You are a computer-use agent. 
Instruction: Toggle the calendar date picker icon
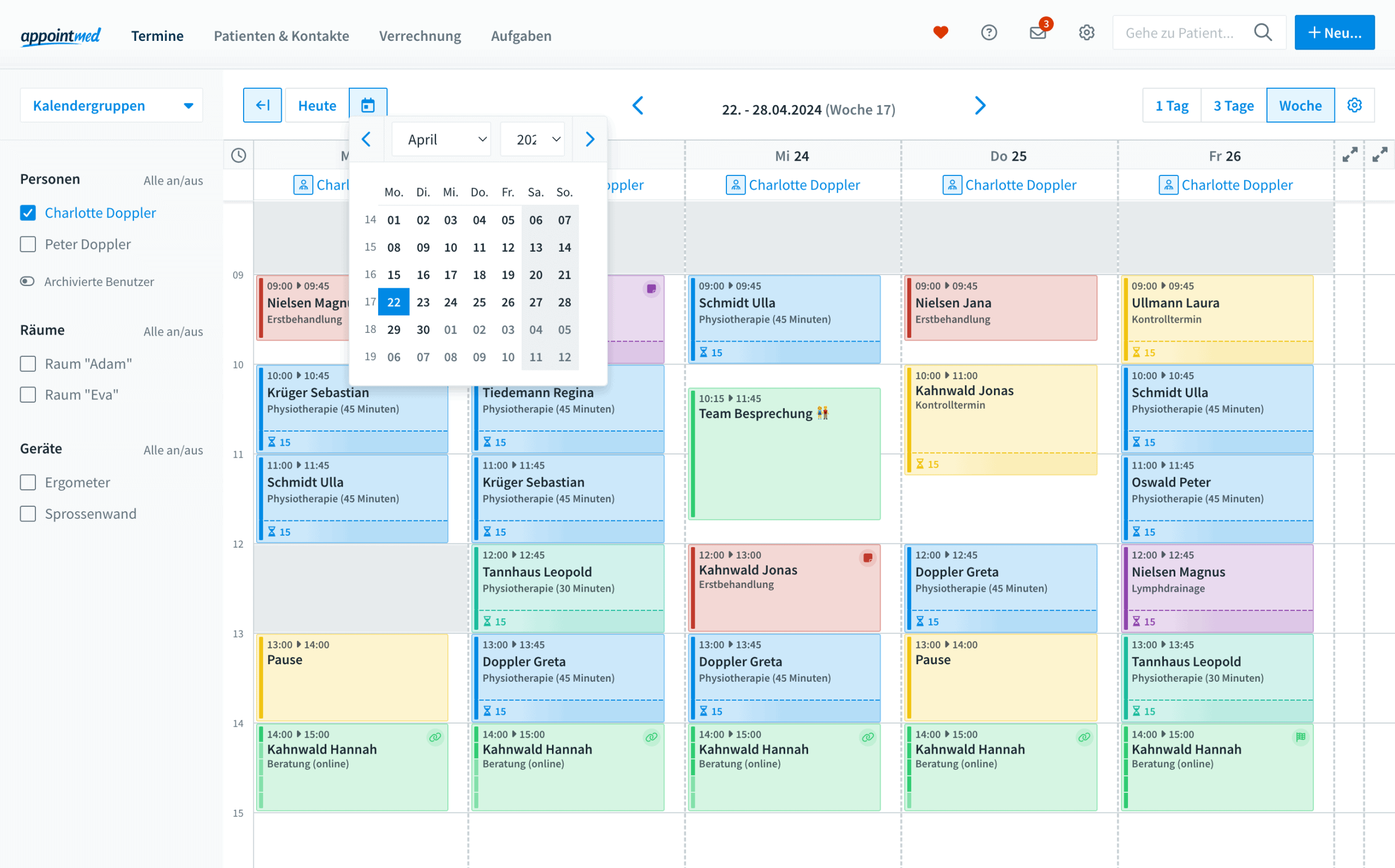click(x=368, y=105)
